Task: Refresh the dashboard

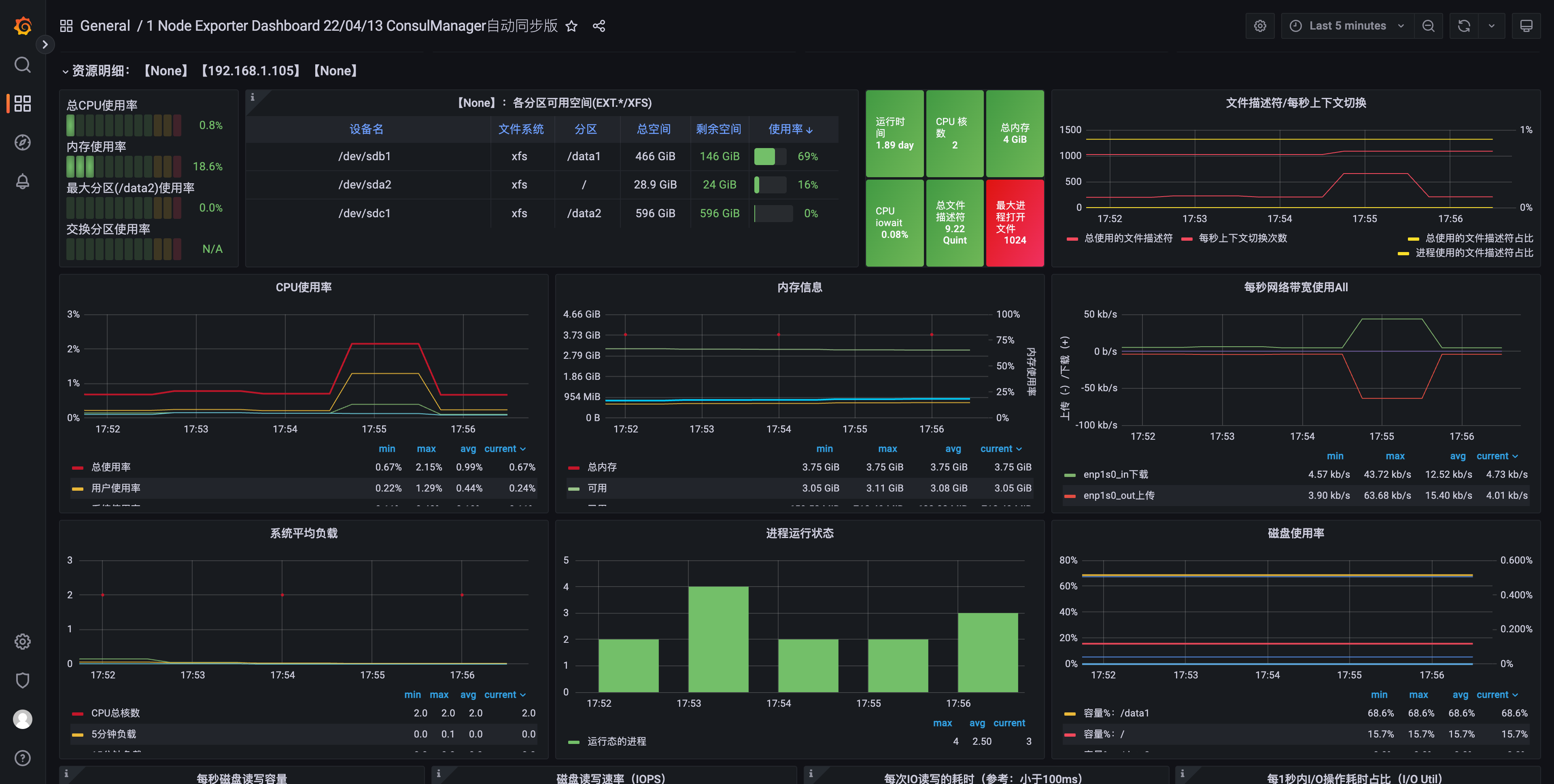Action: click(1464, 26)
